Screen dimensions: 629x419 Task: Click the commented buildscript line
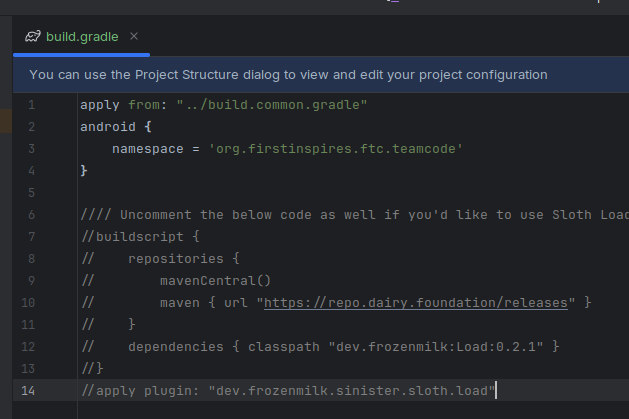pos(140,237)
